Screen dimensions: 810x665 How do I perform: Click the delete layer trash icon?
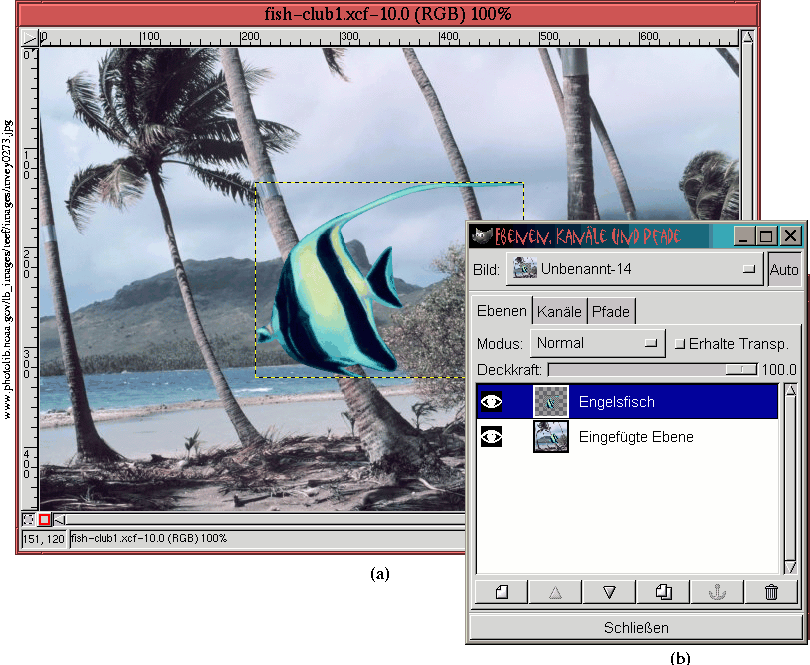[771, 591]
